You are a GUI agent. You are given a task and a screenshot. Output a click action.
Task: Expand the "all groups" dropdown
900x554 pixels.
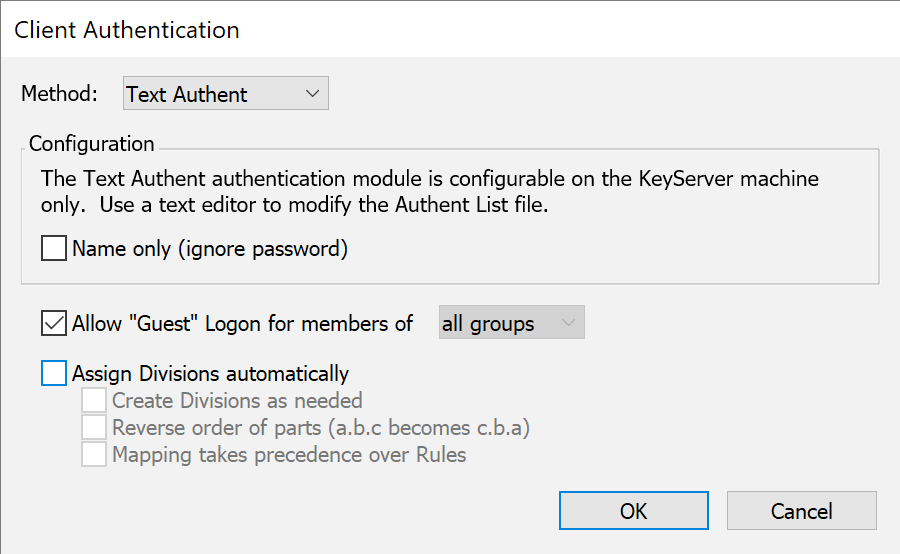coord(511,324)
